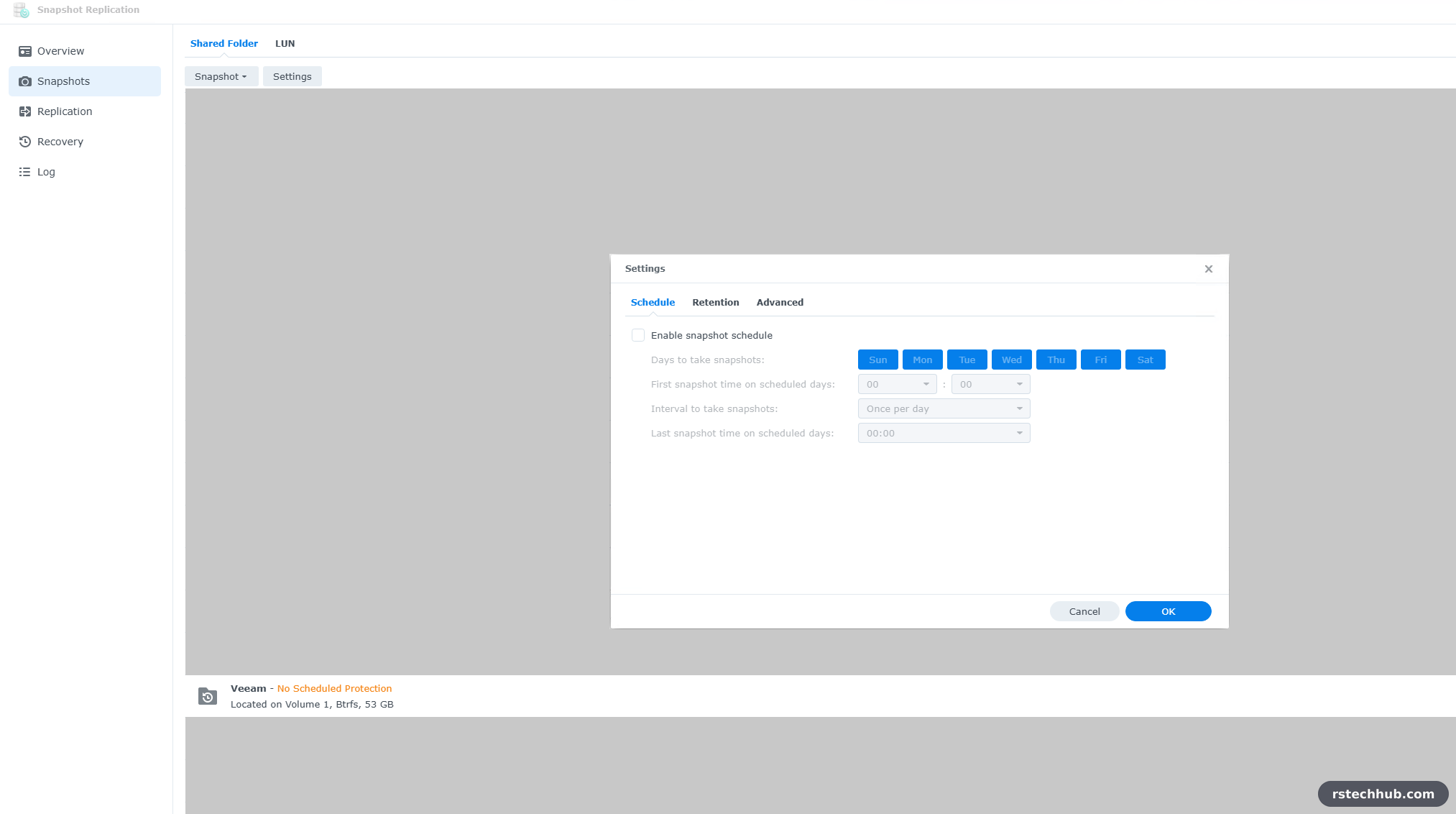Open Overview in the sidebar

(x=85, y=51)
